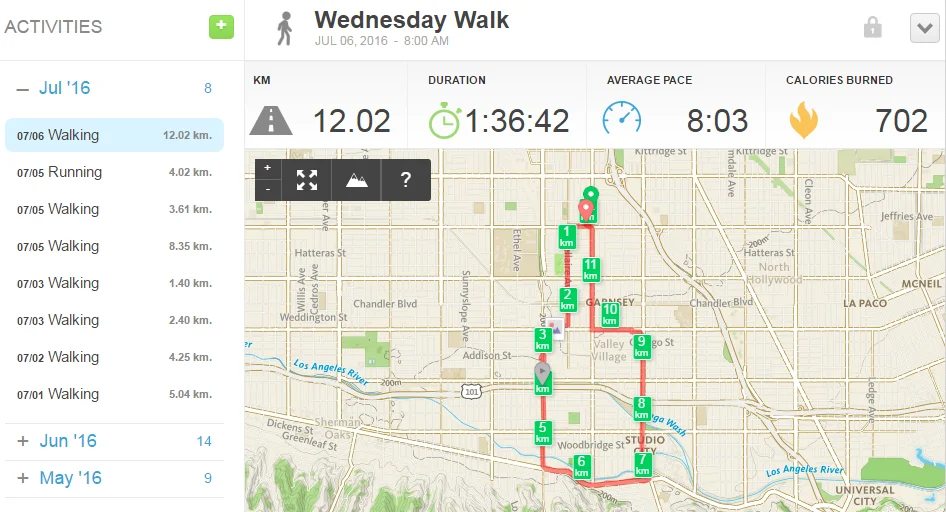The width and height of the screenshot is (946, 512).
Task: Open the map help question mark
Action: pos(406,180)
